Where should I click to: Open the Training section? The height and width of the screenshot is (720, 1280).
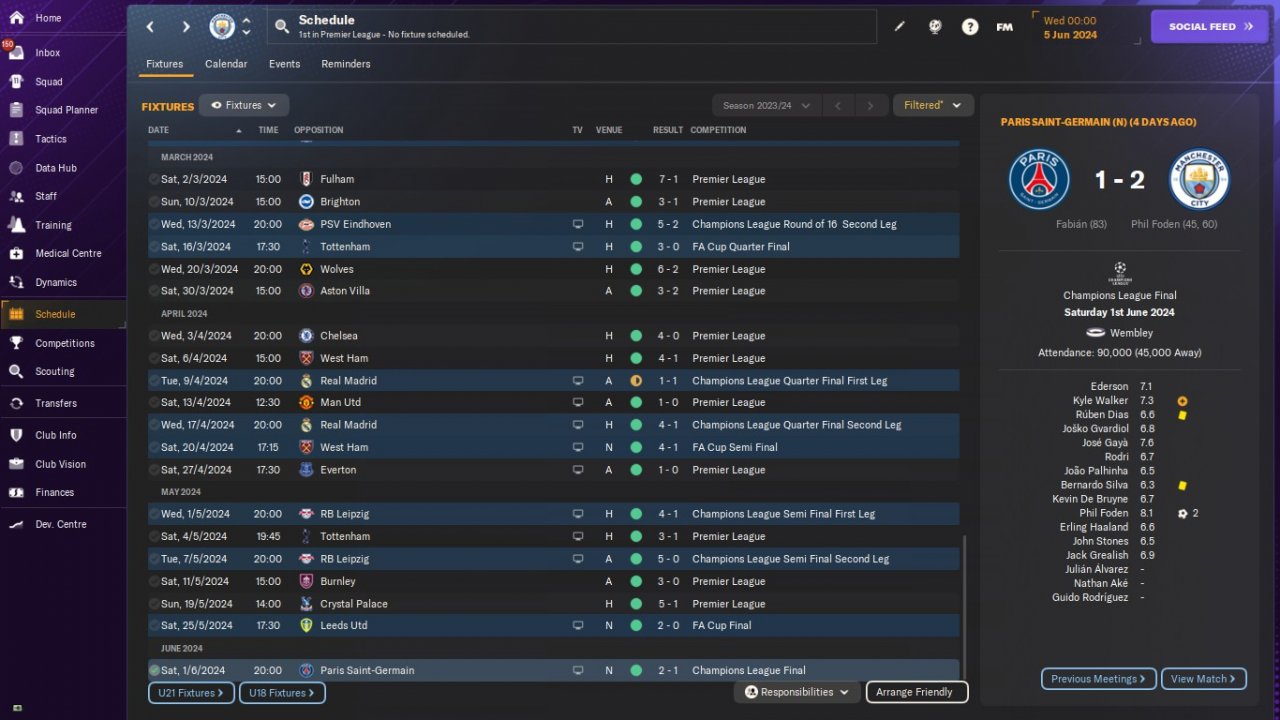tap(53, 225)
